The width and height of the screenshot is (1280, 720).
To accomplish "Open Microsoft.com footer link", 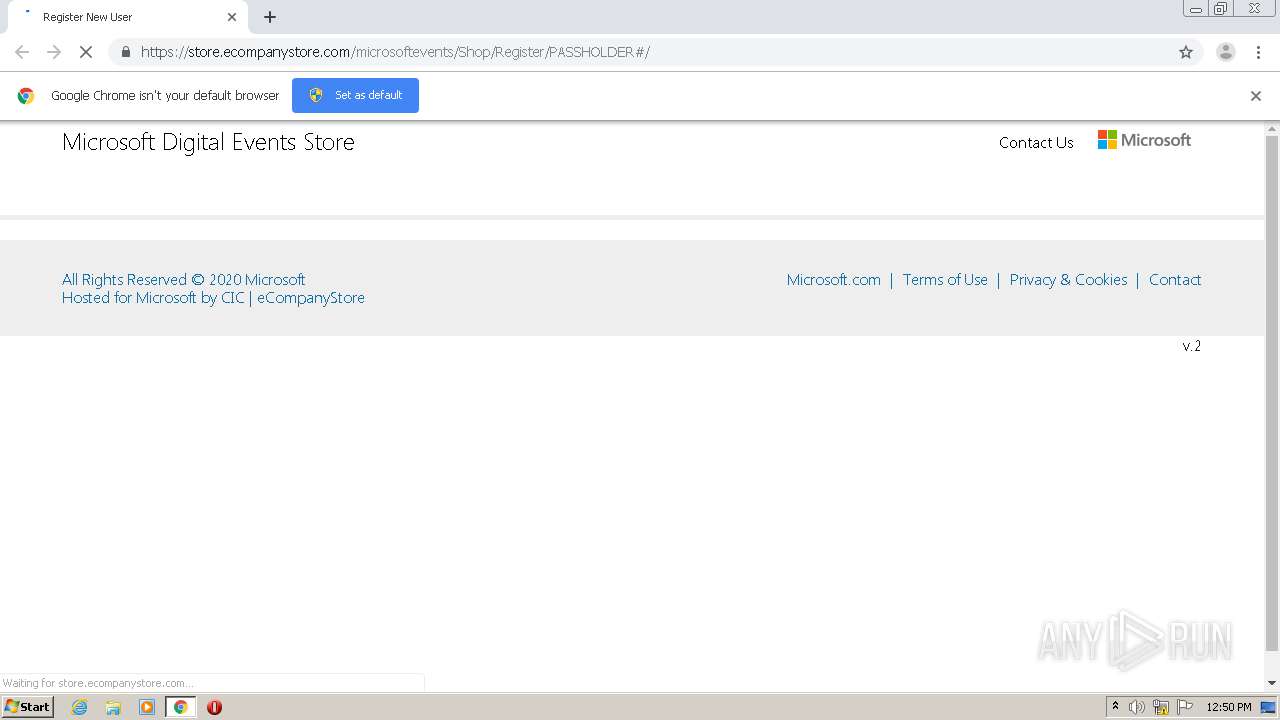I will tap(834, 280).
